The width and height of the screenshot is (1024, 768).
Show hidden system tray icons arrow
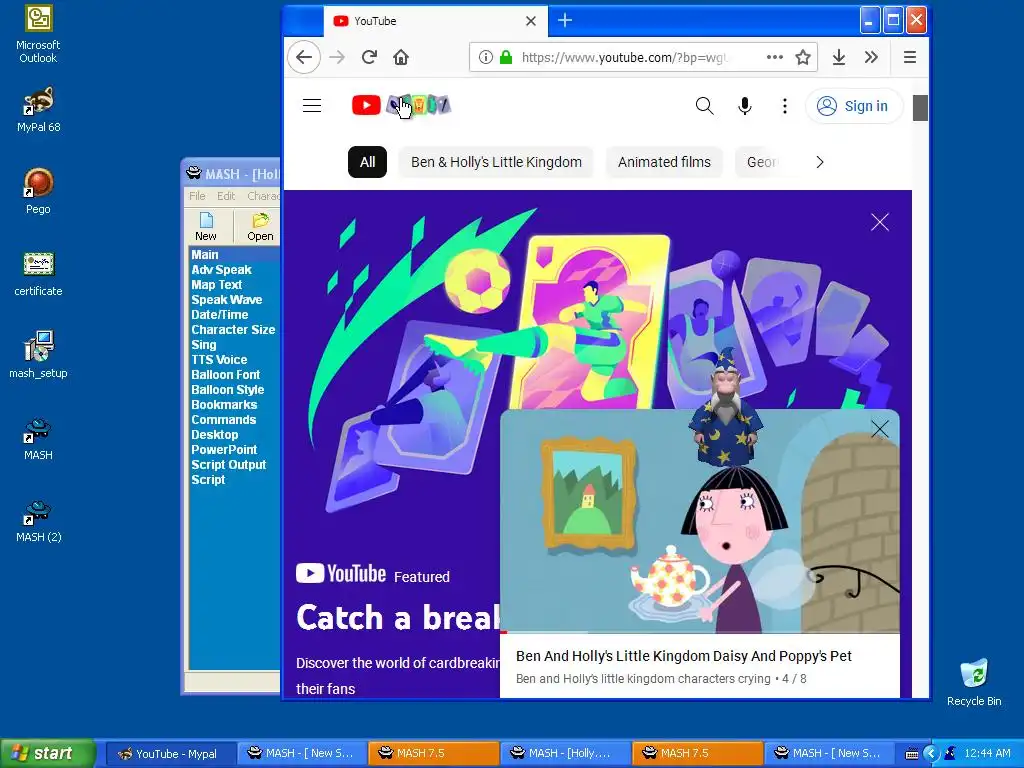(931, 754)
